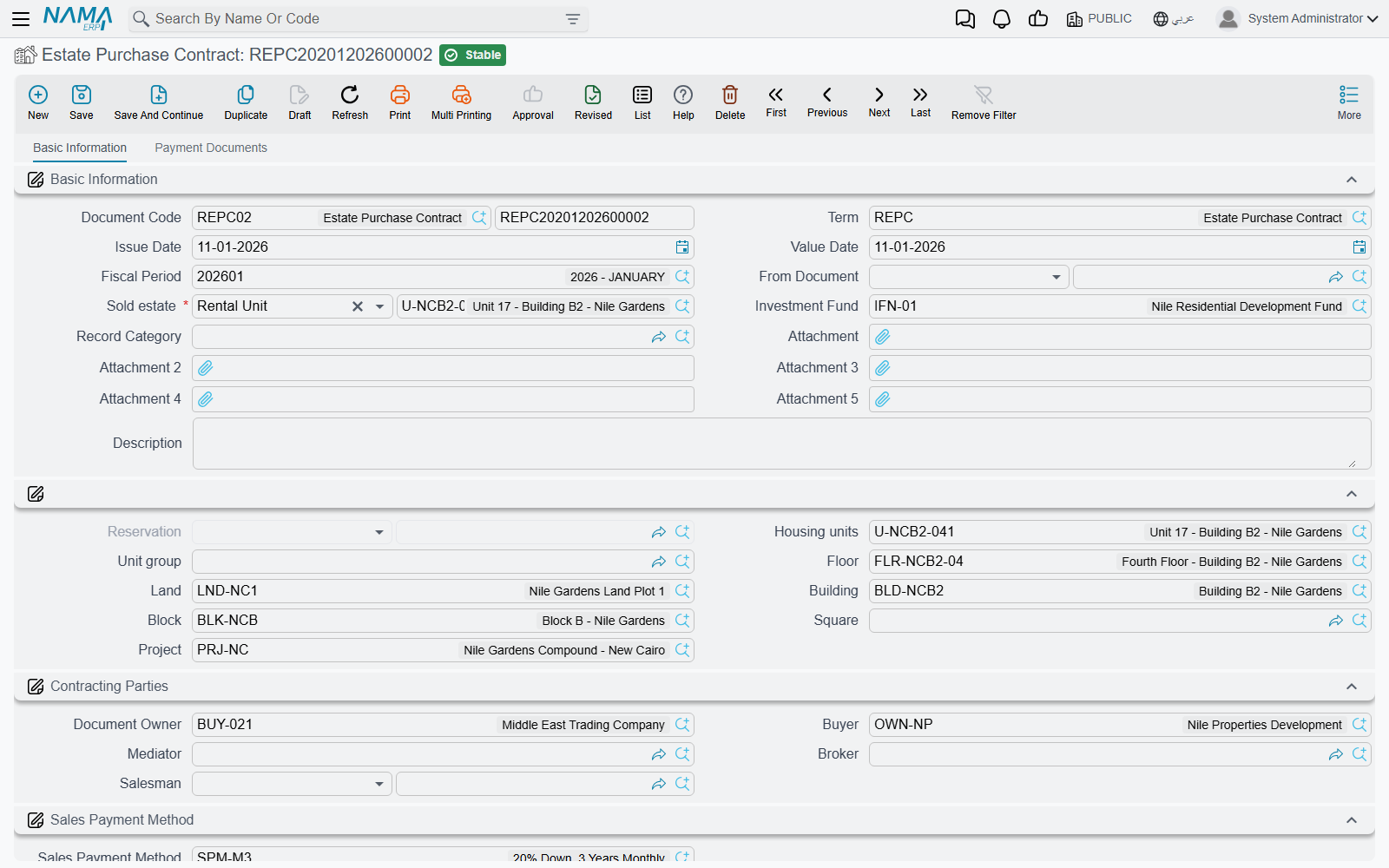Viewport: 1389px width, 868px height.
Task: Open the Value Date calendar picker
Action: (1359, 247)
